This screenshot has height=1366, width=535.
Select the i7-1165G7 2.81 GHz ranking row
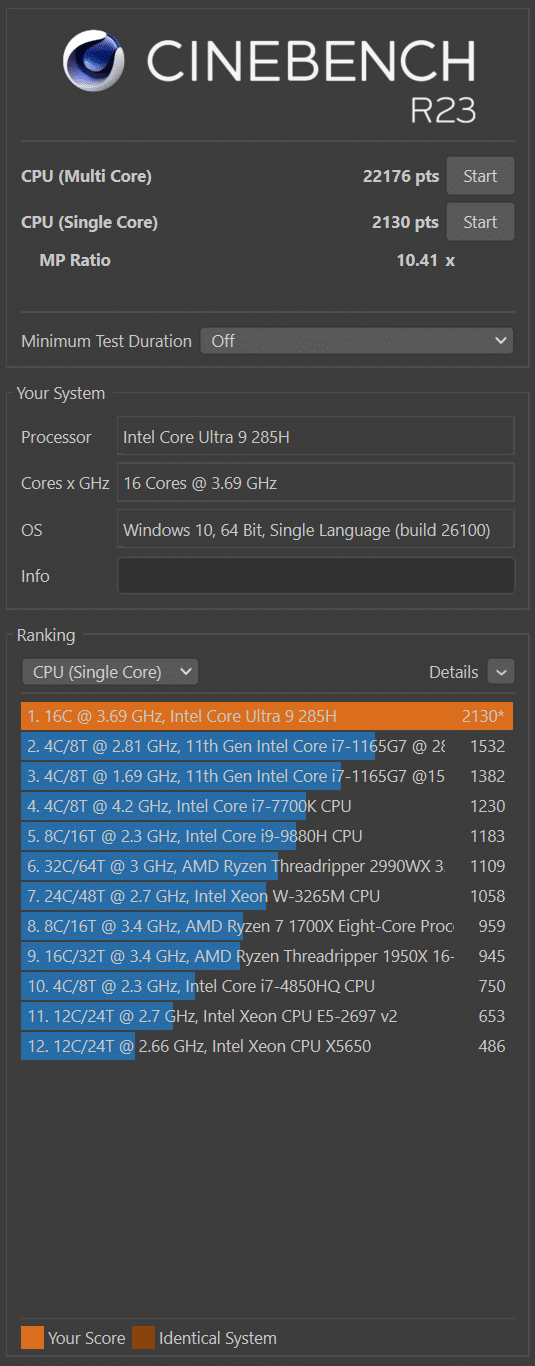[267, 746]
